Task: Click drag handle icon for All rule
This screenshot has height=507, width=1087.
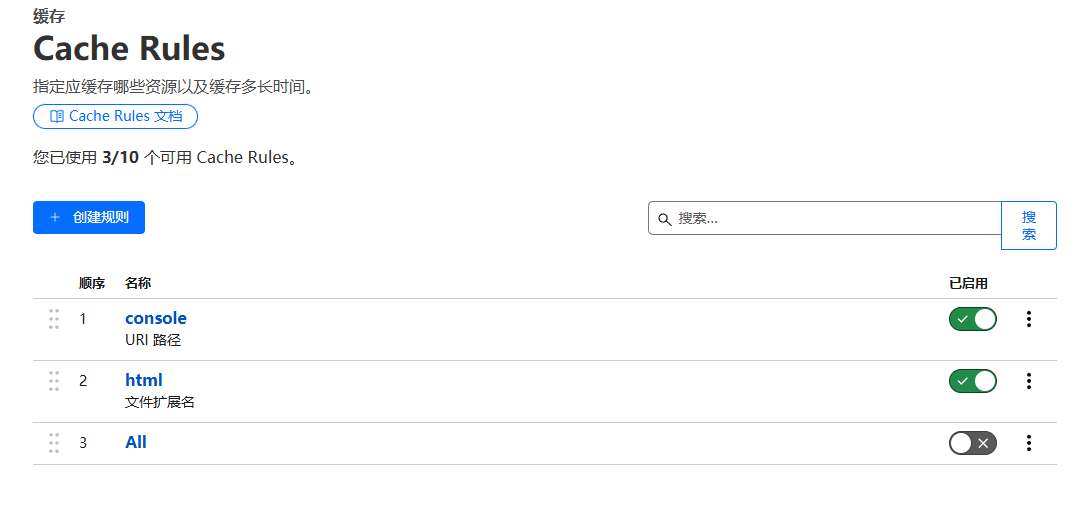Action: pyautogui.click(x=54, y=443)
